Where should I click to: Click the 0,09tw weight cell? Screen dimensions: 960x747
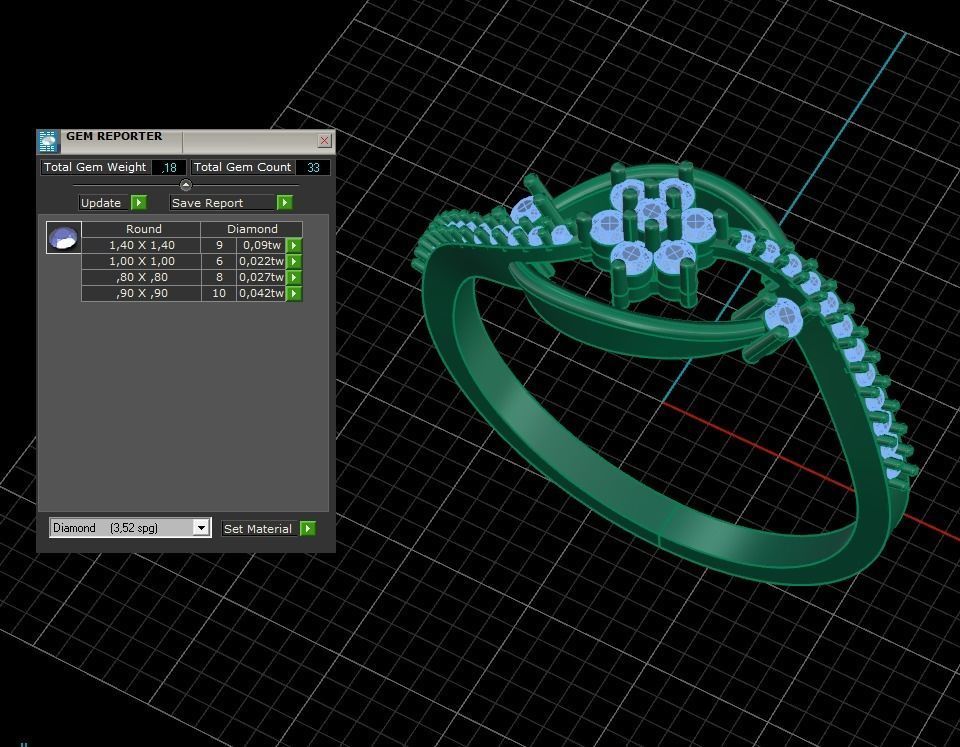point(261,245)
